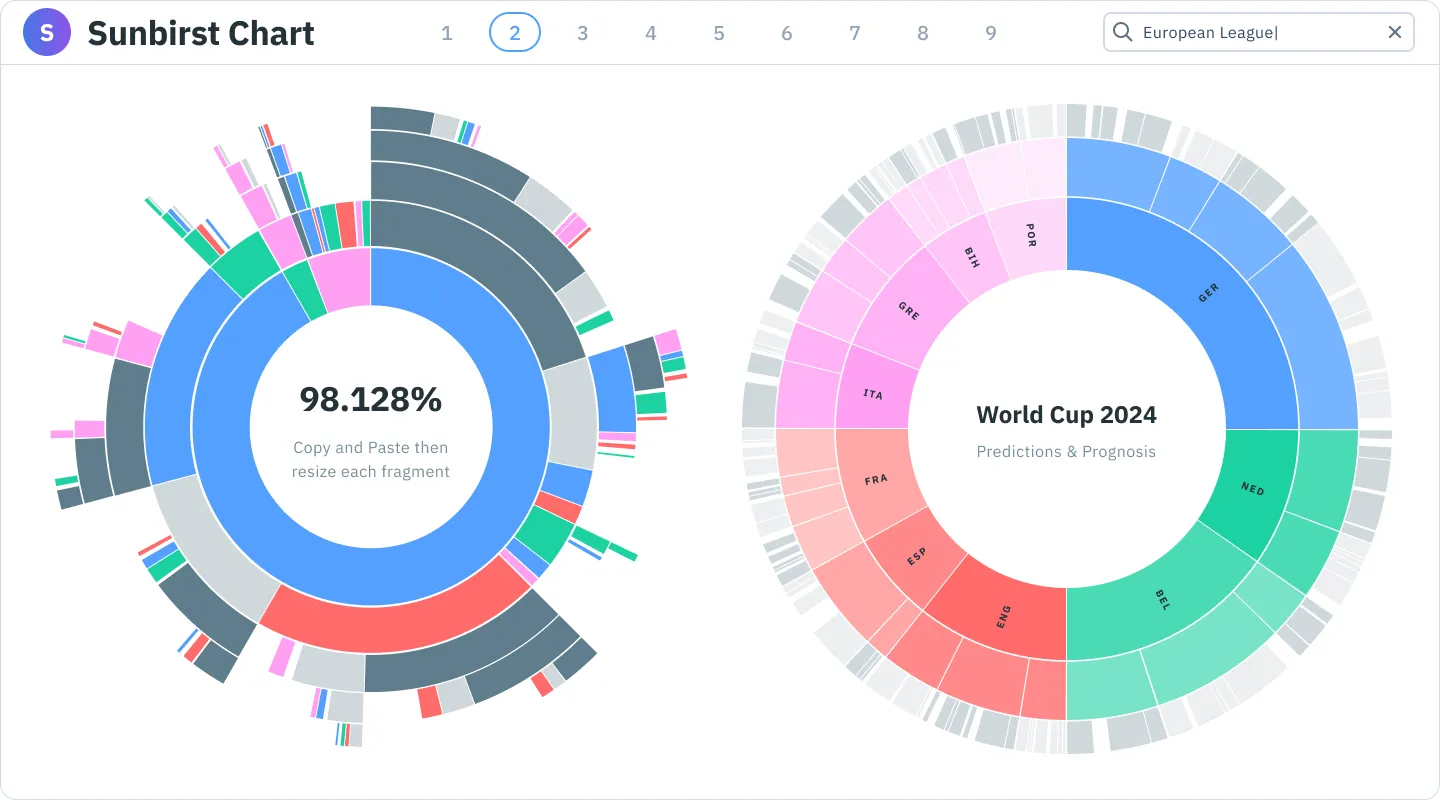
Task: Select page 2 tab
Action: 515,33
